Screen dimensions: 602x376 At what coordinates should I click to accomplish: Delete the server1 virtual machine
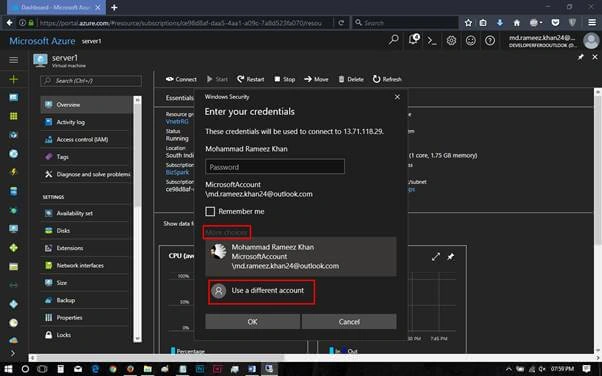tap(351, 79)
